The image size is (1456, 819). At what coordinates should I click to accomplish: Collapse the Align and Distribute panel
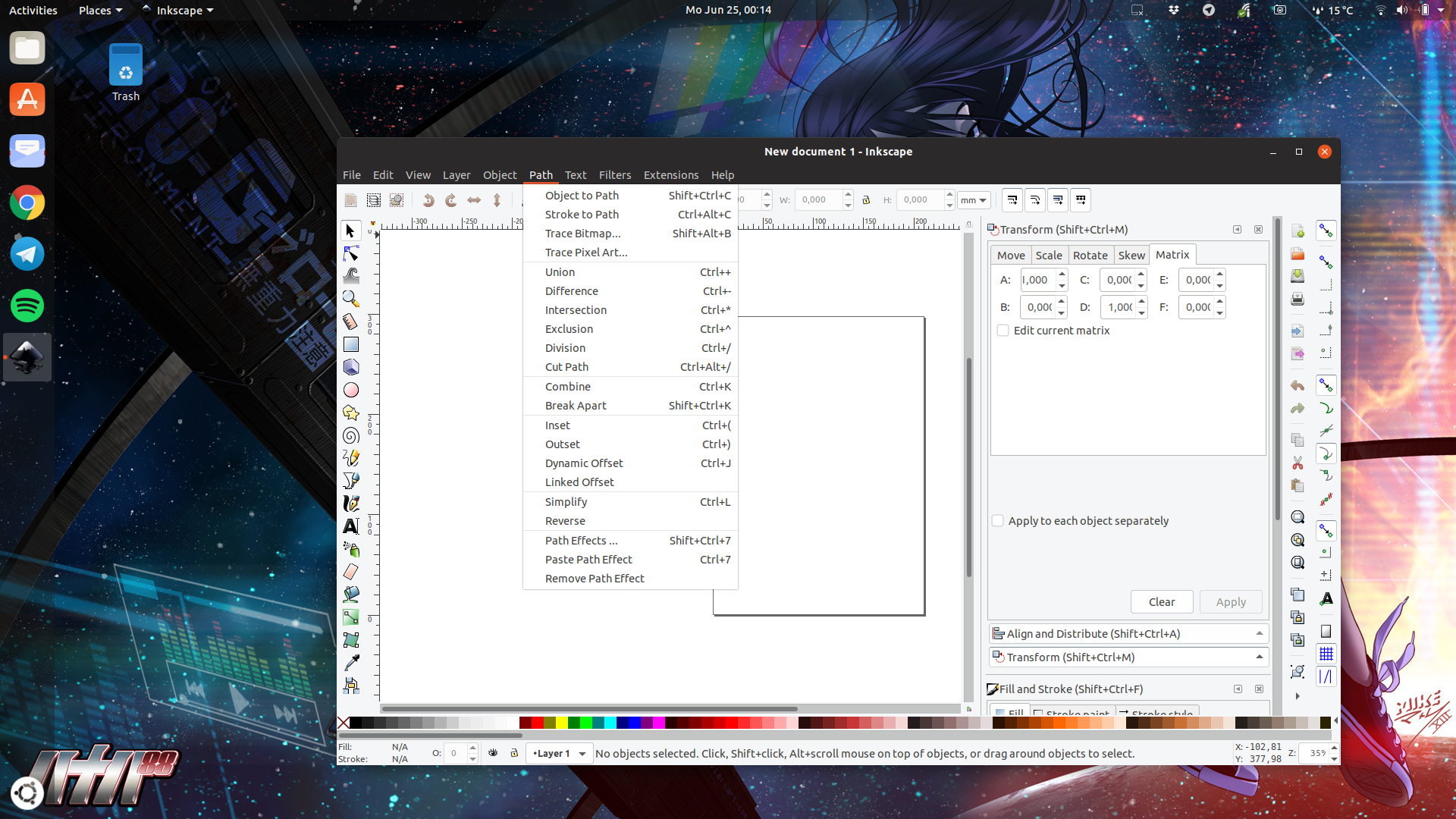(1259, 633)
